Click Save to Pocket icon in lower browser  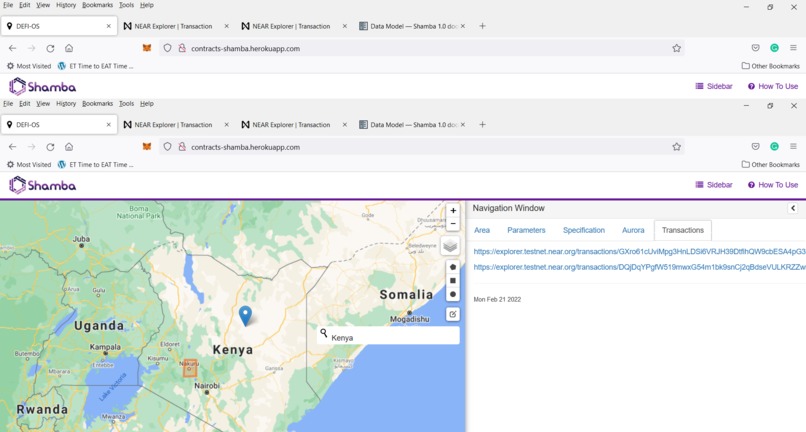click(x=755, y=147)
